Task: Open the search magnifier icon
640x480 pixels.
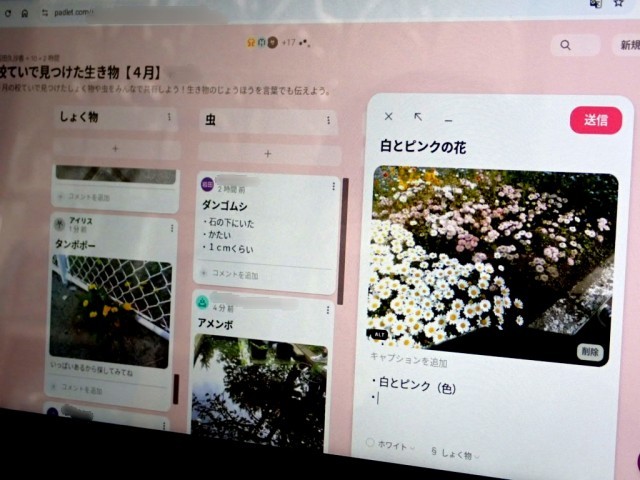Action: 566,45
